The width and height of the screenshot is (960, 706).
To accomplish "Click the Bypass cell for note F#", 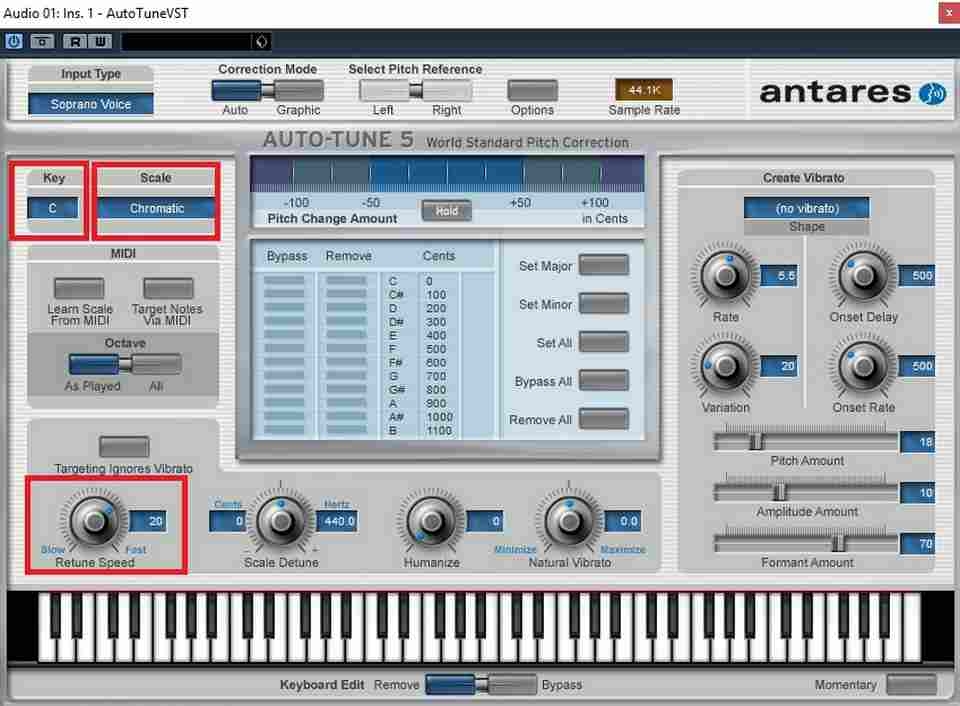I will [284, 362].
